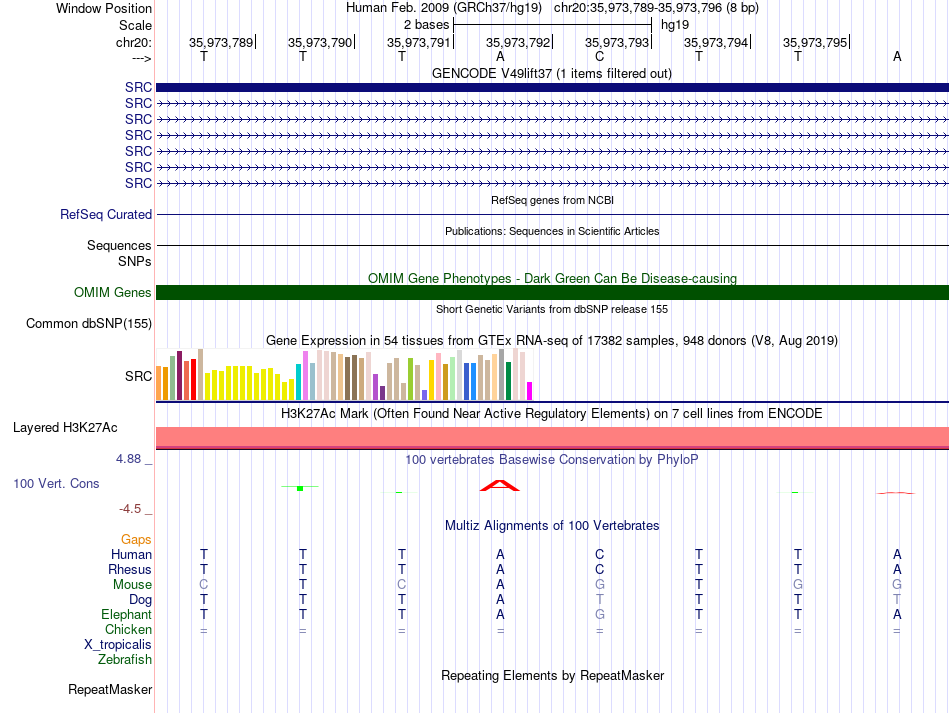Click GENCODE V49lift37 track title

[551, 73]
